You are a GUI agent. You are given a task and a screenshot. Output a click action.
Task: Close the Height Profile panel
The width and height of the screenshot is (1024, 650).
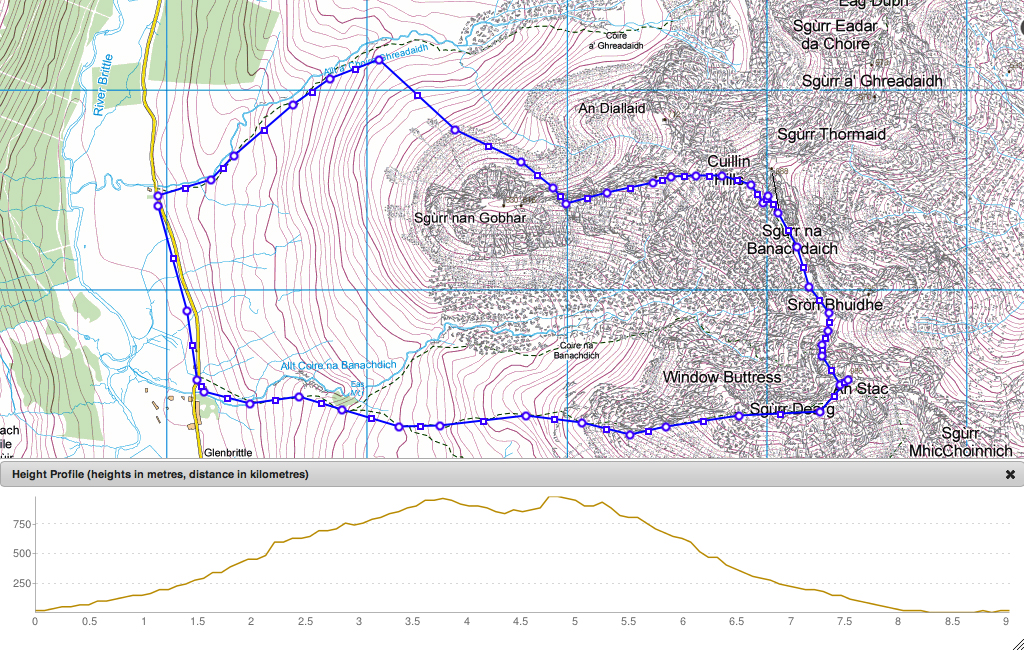1010,475
